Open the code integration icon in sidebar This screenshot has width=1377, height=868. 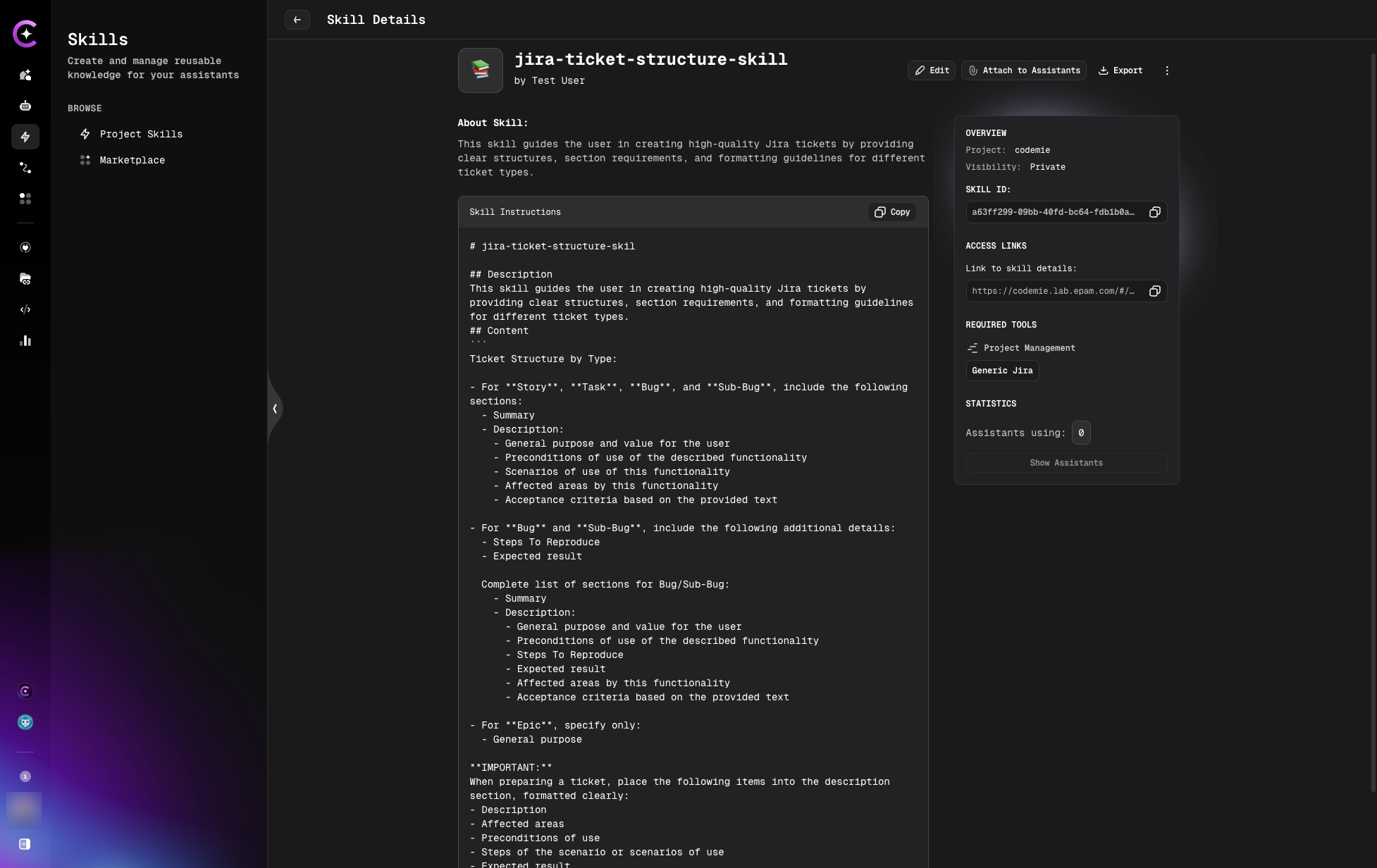pyautogui.click(x=25, y=310)
